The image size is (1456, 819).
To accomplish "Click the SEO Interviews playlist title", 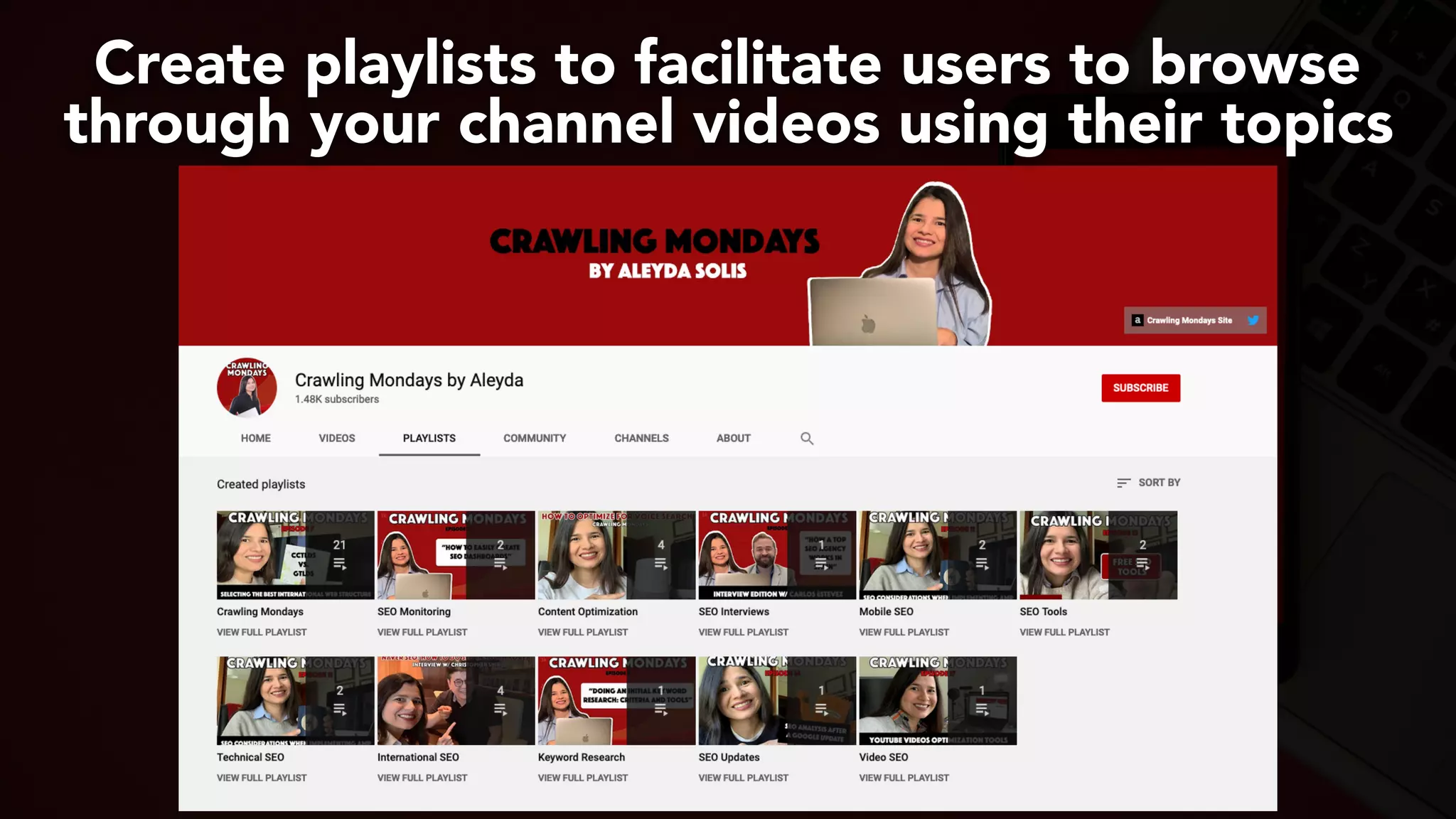I will (x=734, y=611).
